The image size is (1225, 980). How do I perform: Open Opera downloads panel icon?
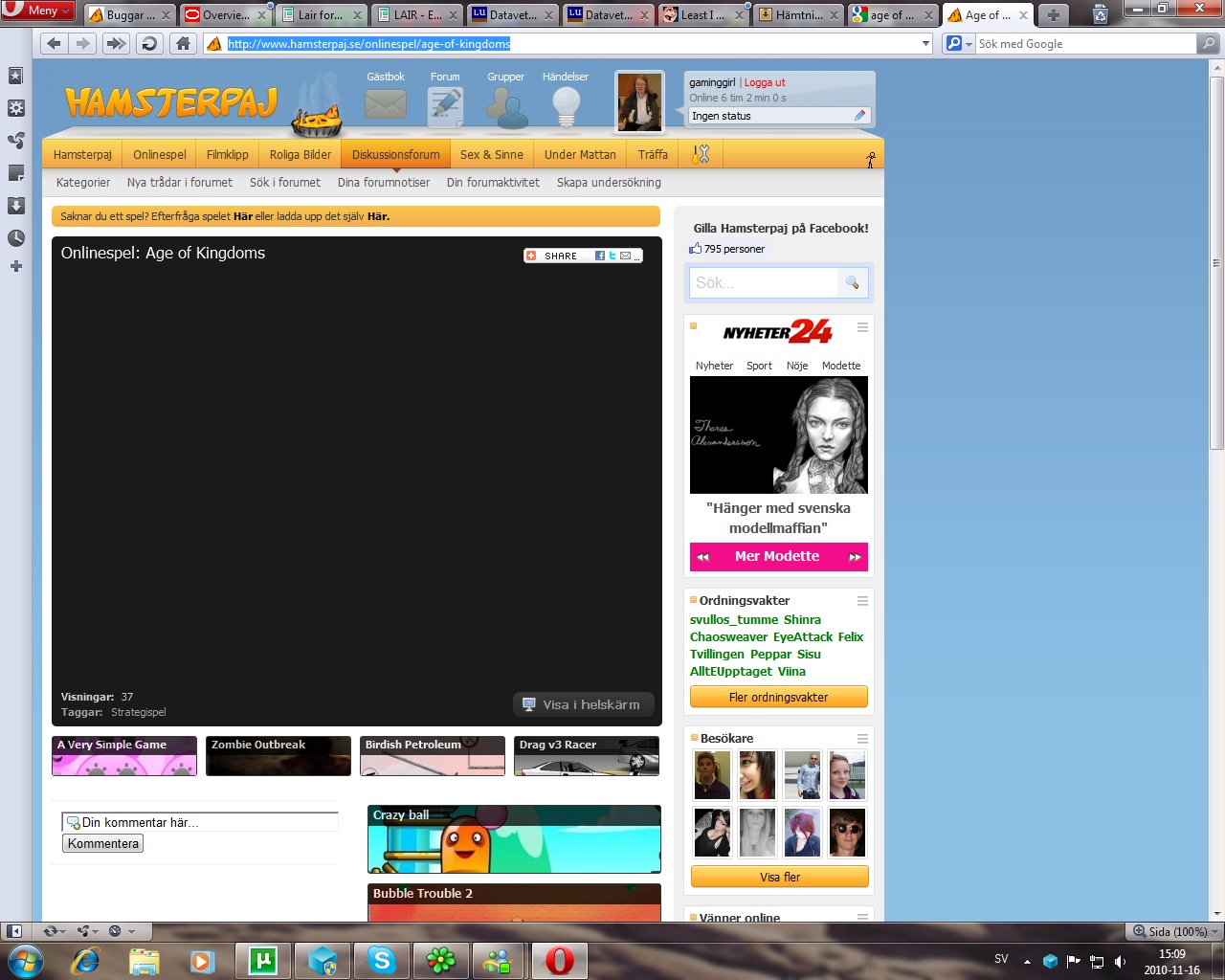coord(15,206)
